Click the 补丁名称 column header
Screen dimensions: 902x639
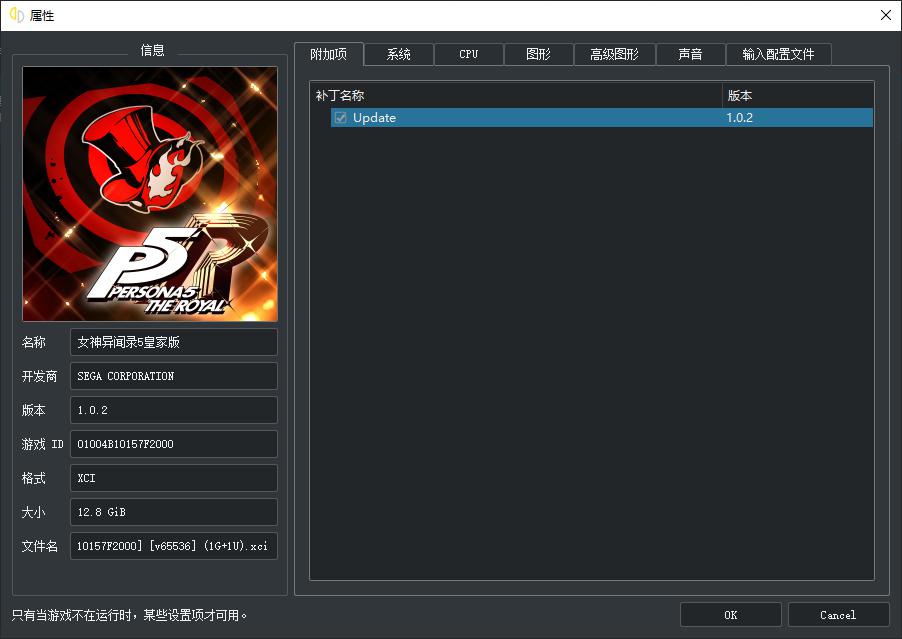coord(516,95)
